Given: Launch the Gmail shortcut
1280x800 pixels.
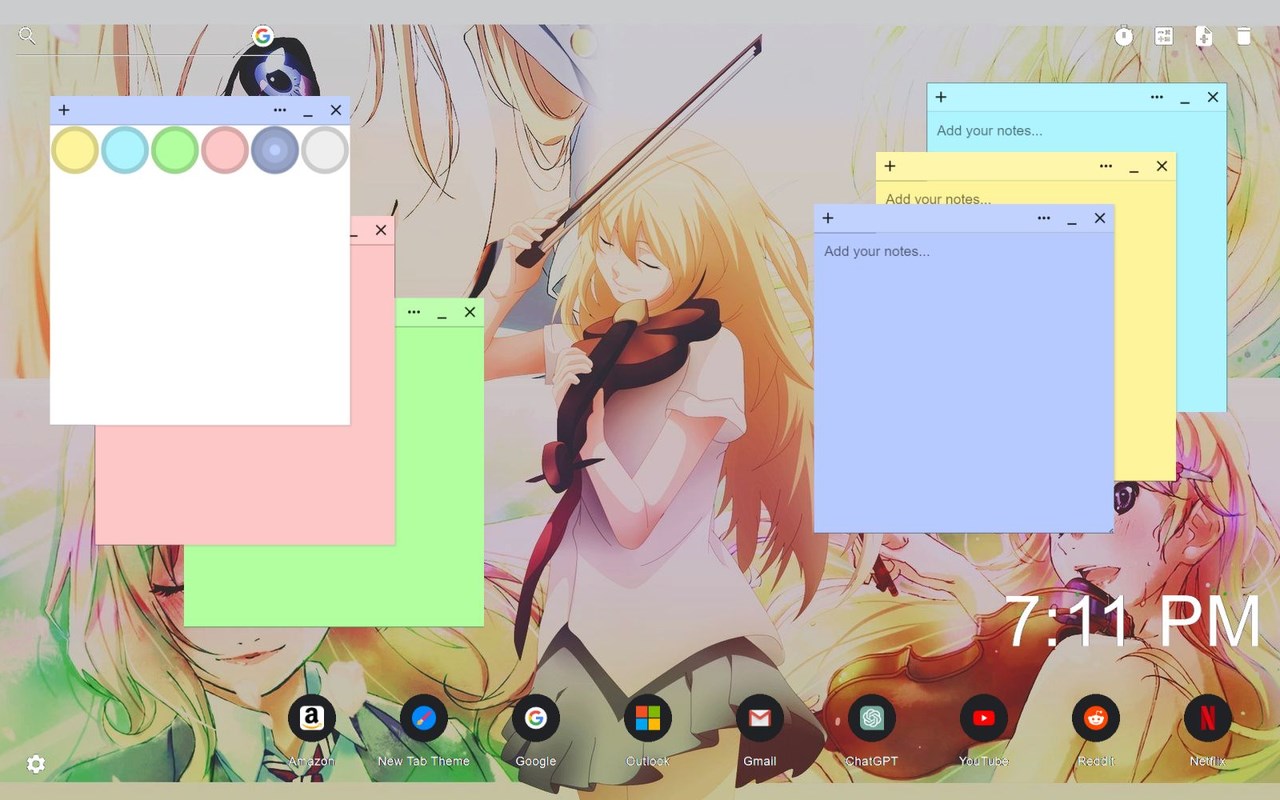Looking at the screenshot, I should [x=760, y=718].
